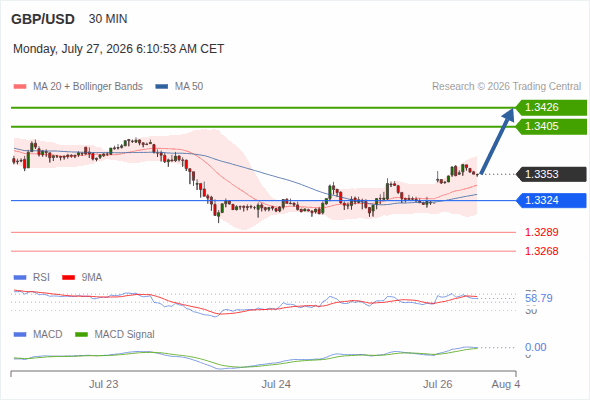Click the black 1.3353 current price tag
Image resolution: width=590 pixels, height=400 pixels.
pos(551,174)
